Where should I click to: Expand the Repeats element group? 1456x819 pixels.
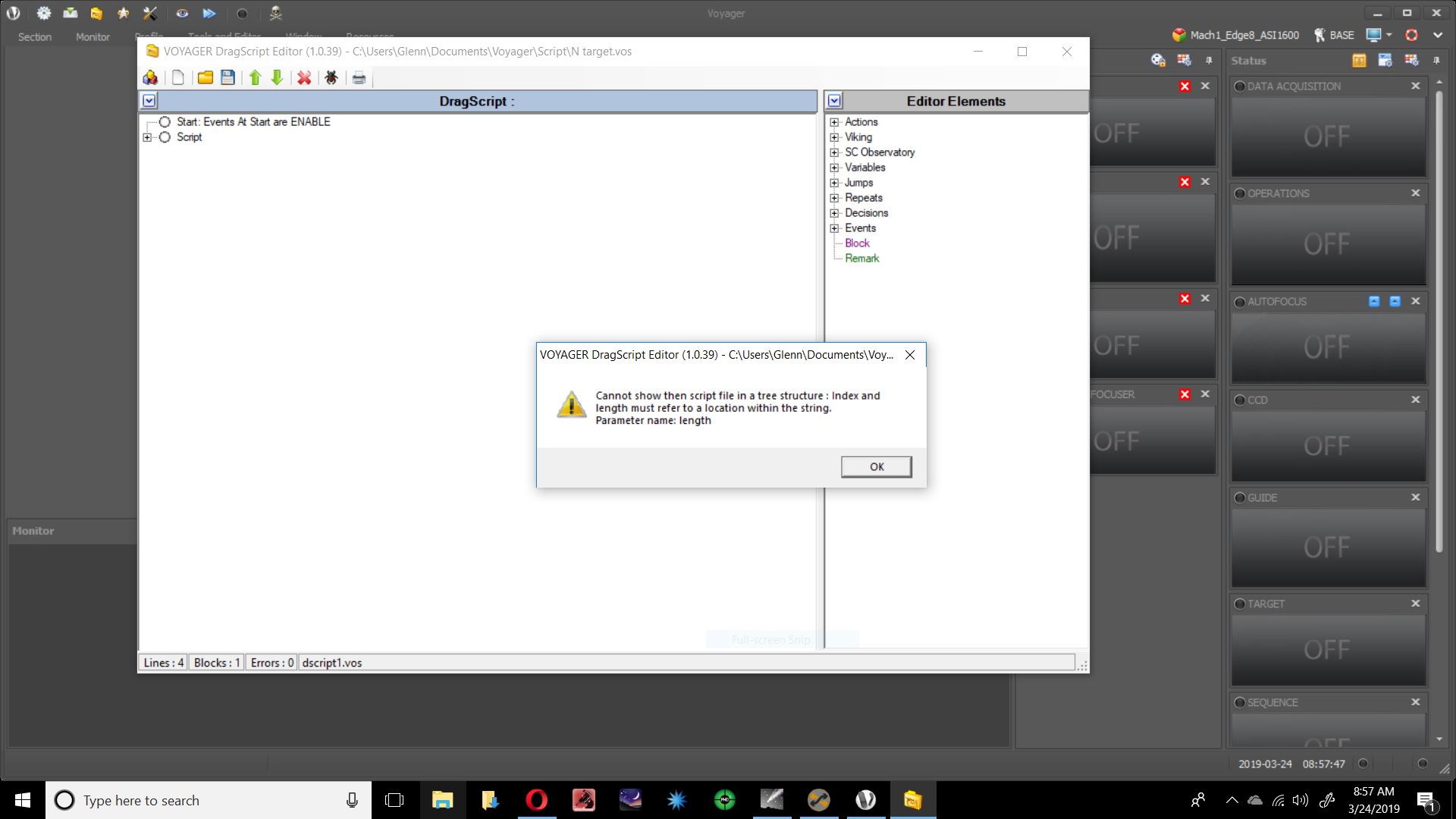tap(834, 198)
